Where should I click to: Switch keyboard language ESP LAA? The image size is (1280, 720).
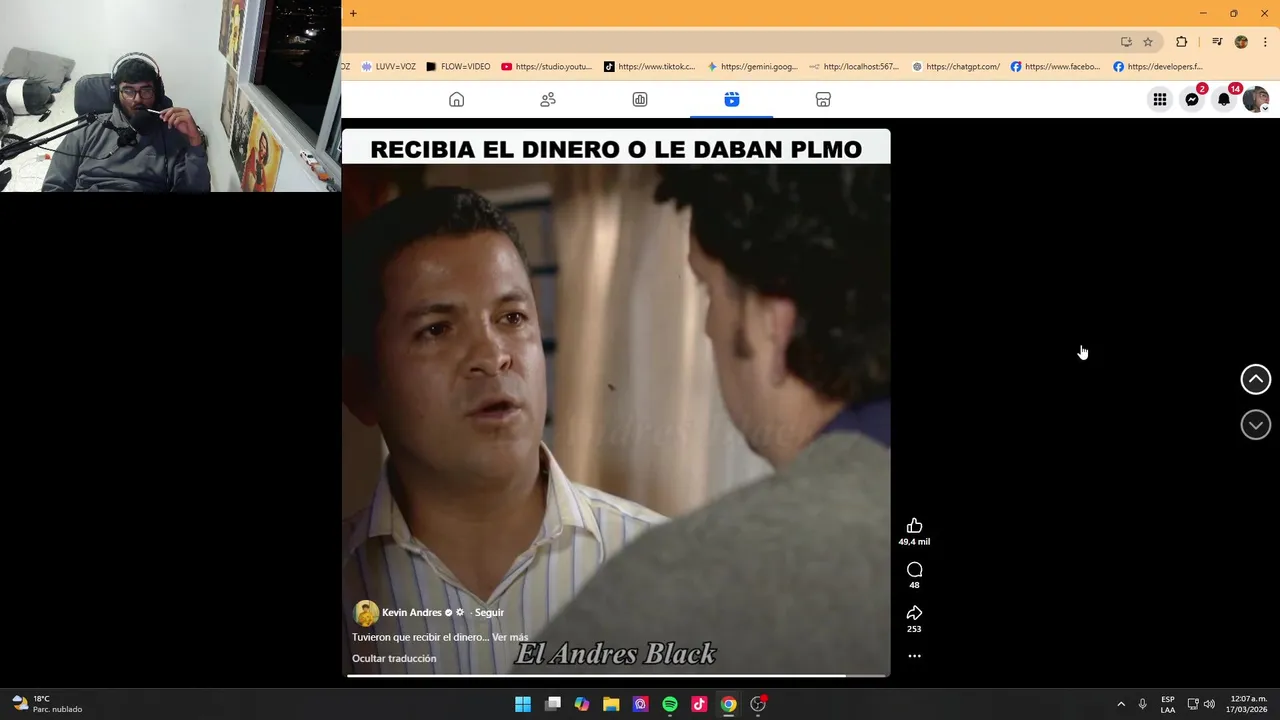[1168, 704]
